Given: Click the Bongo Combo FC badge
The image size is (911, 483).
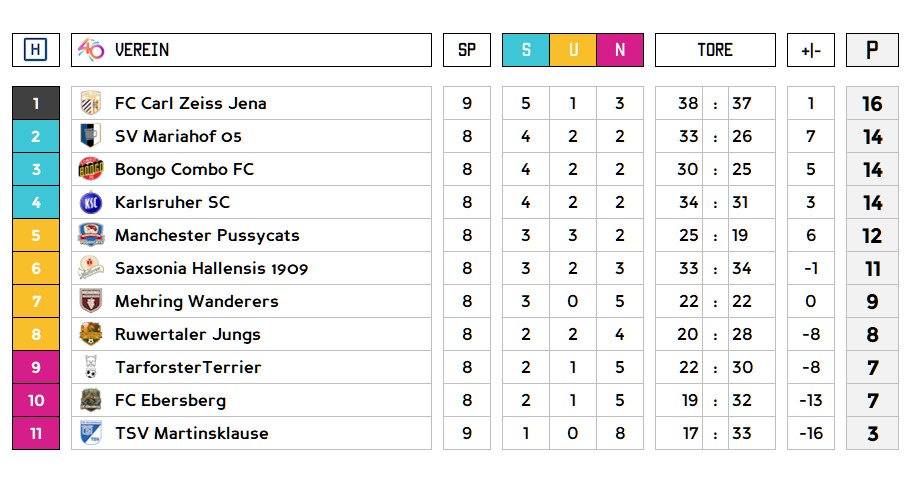Looking at the screenshot, I should [91, 169].
